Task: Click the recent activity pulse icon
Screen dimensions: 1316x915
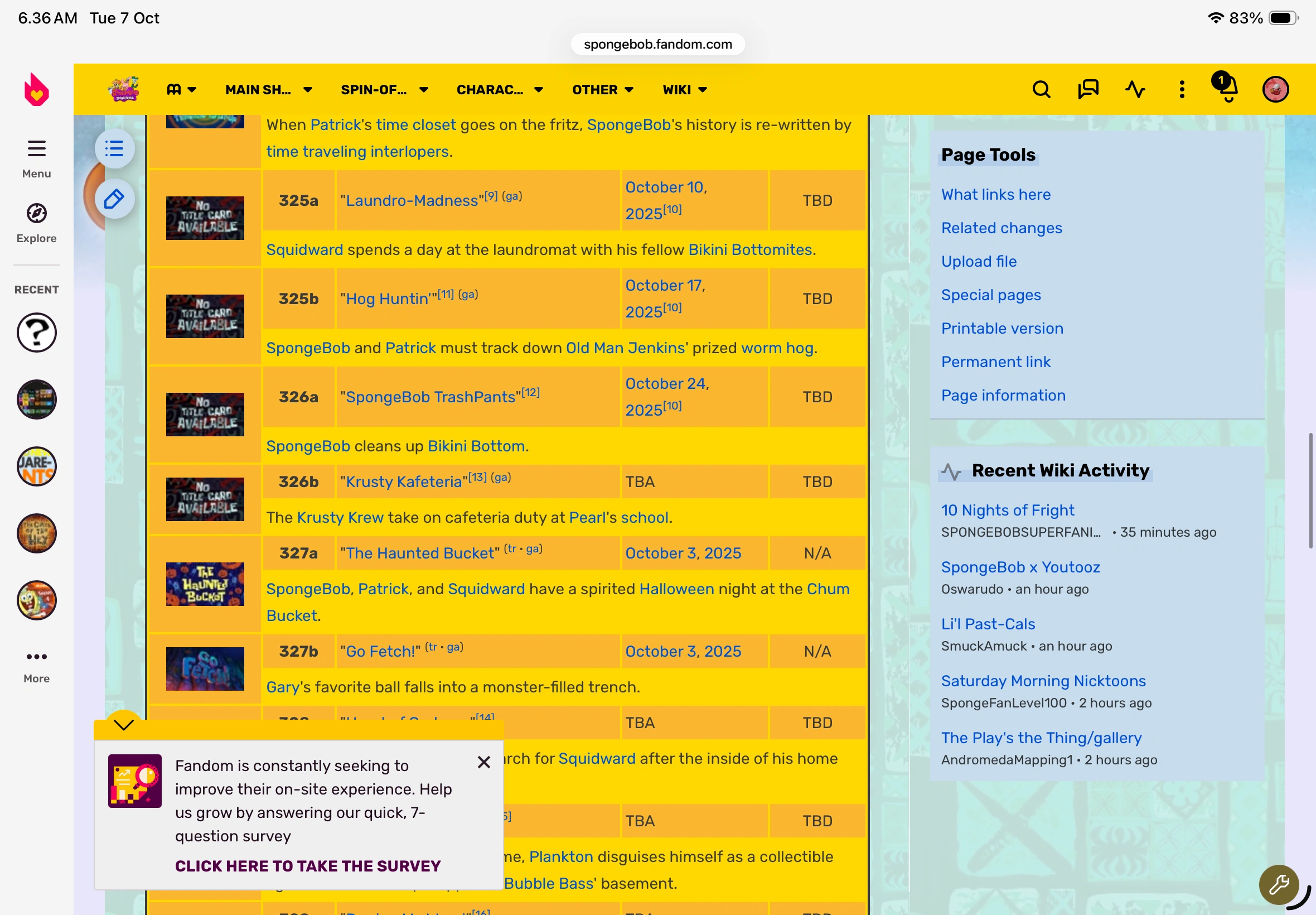Action: pyautogui.click(x=1134, y=89)
